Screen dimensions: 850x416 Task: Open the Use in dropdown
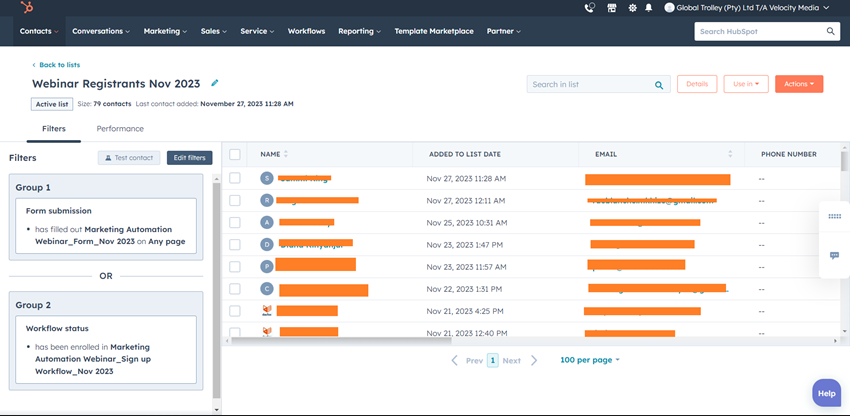click(x=746, y=84)
